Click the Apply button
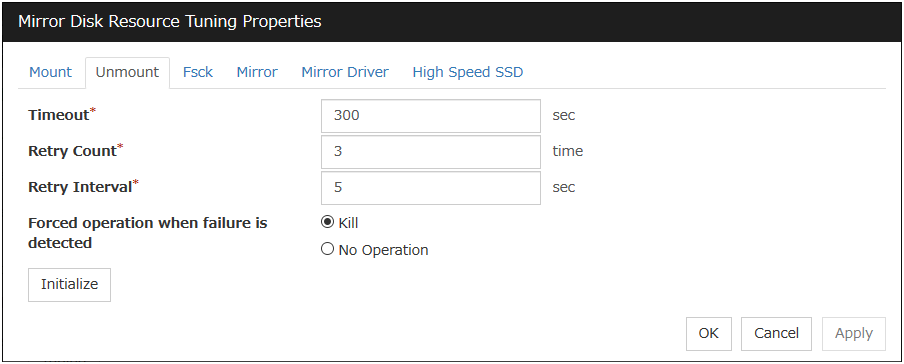Viewport: 904px width, 364px height. (x=854, y=333)
